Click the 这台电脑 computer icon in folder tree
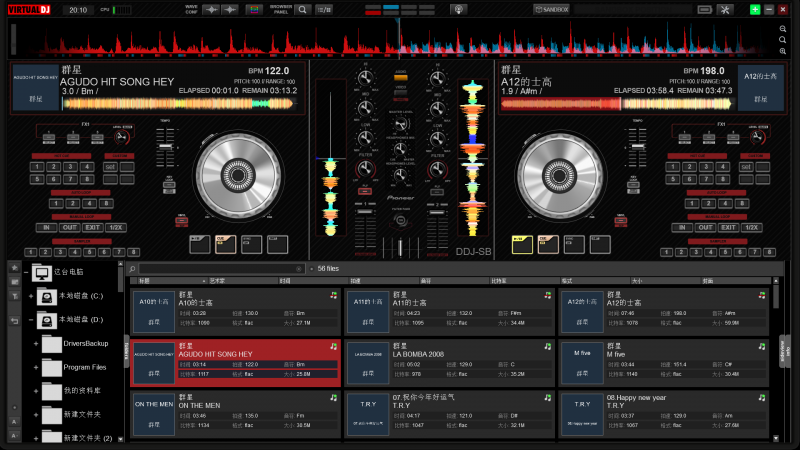Screen dimensions: 800x450 point(41,272)
